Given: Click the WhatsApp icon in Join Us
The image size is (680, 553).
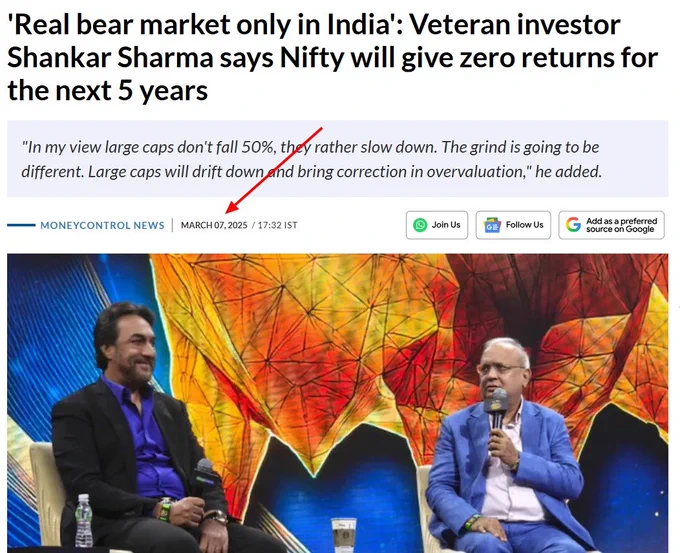Looking at the screenshot, I should click(420, 225).
